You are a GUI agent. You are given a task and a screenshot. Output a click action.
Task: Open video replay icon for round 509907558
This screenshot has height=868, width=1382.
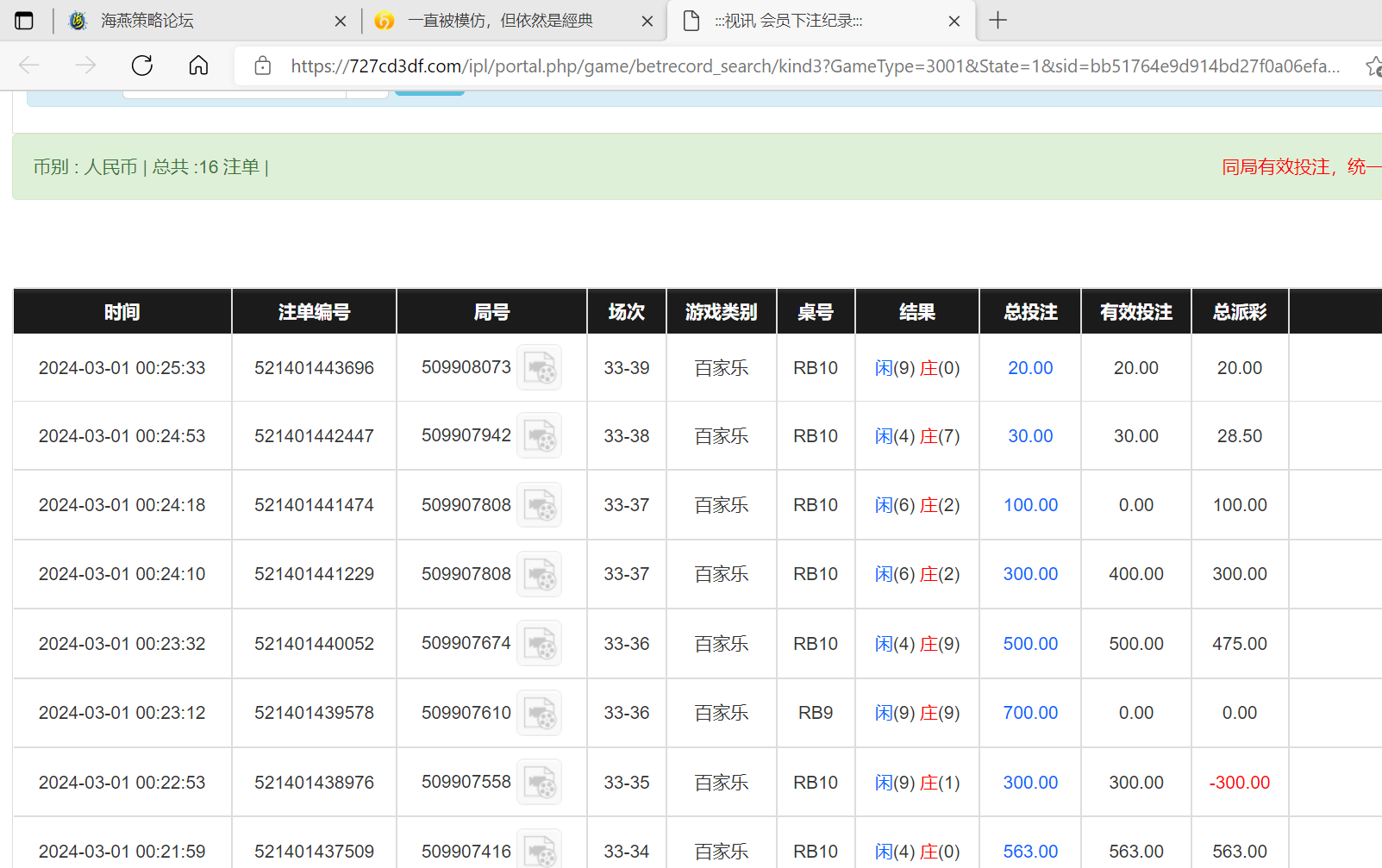click(539, 783)
